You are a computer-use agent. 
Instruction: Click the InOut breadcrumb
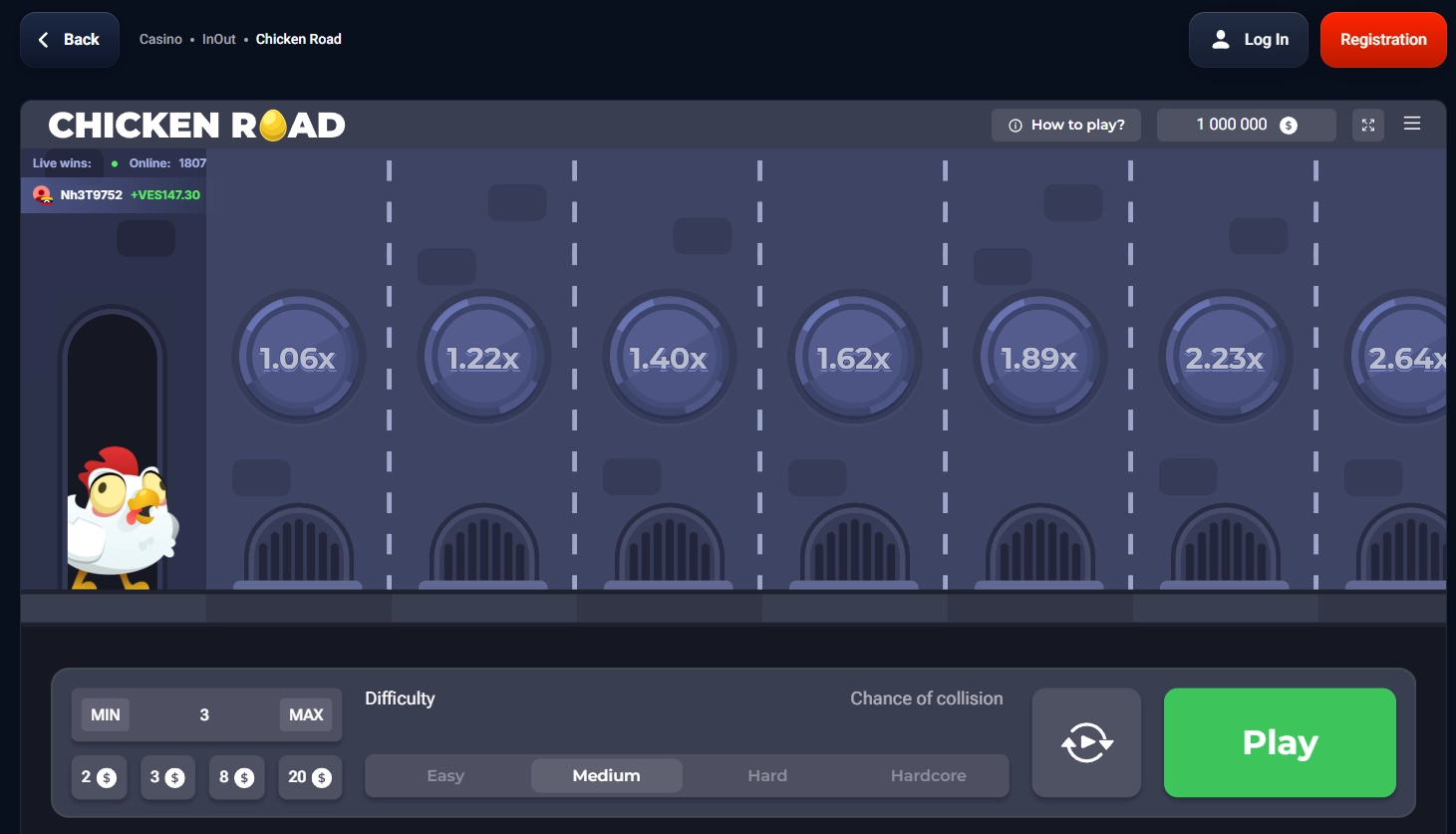click(219, 40)
